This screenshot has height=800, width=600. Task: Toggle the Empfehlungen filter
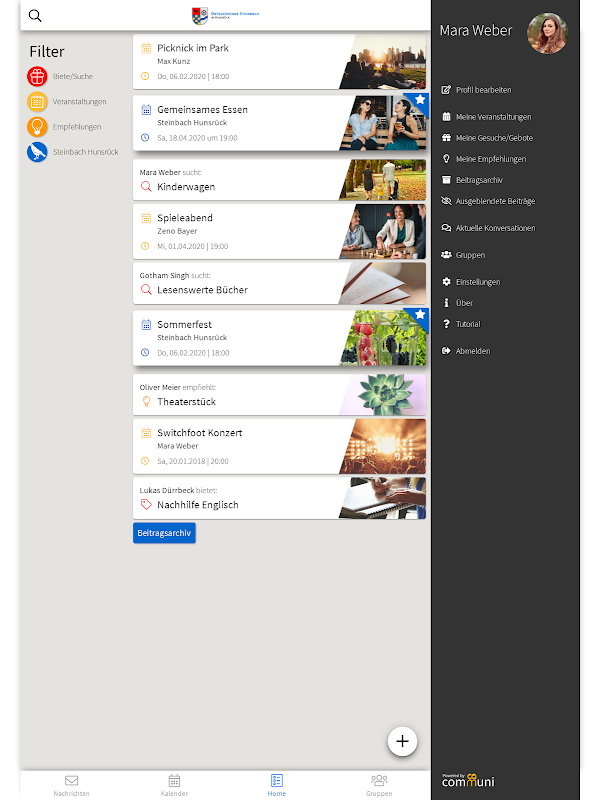point(37,127)
